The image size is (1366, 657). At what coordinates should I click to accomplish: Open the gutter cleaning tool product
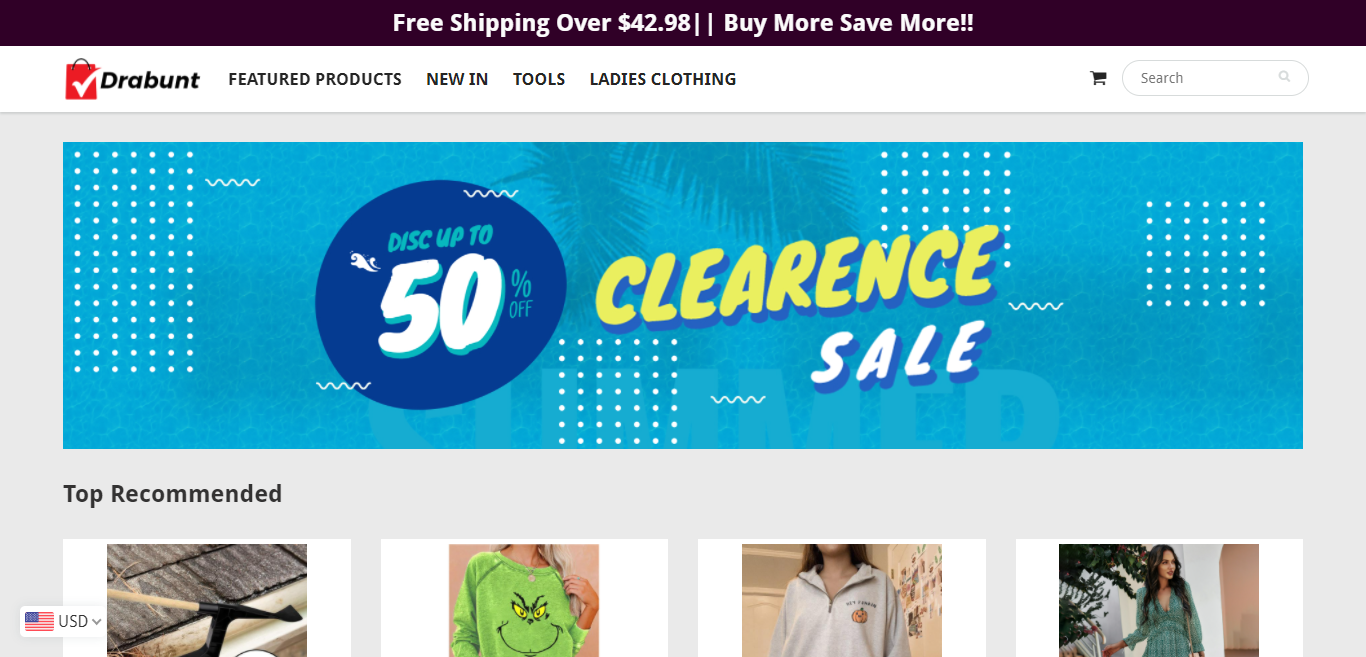[207, 600]
